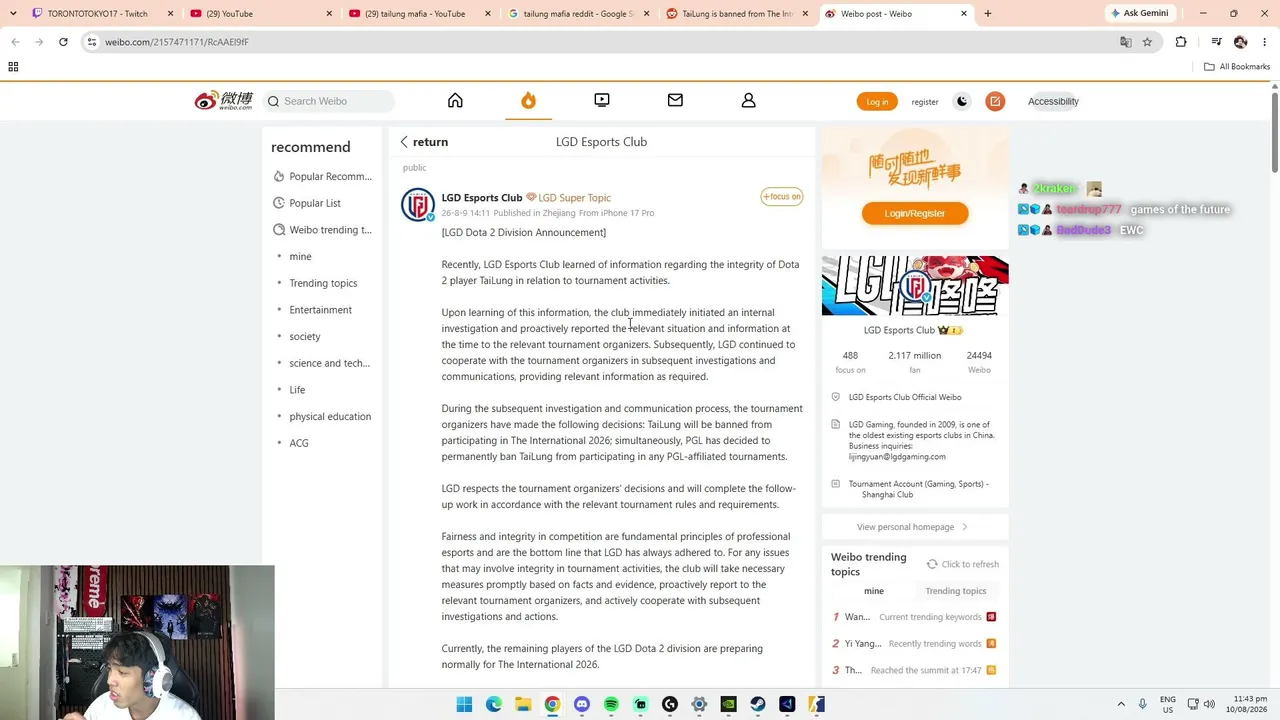Viewport: 1280px width, 720px height.
Task: Switch to tailung mafia reddit Google tab
Action: pyautogui.click(x=579, y=14)
